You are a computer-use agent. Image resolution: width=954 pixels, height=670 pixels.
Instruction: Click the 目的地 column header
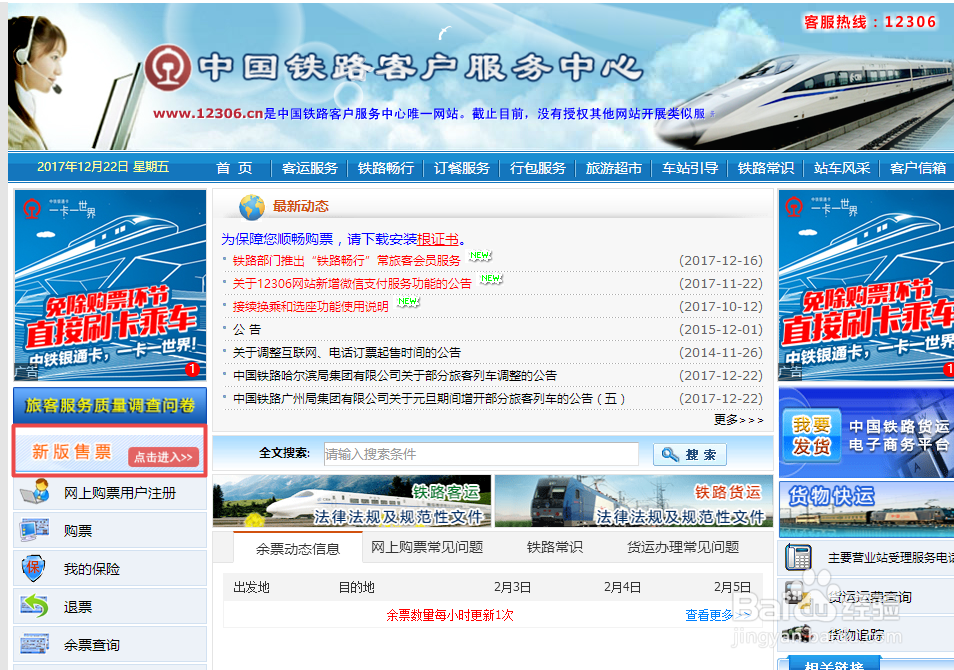(x=357, y=587)
